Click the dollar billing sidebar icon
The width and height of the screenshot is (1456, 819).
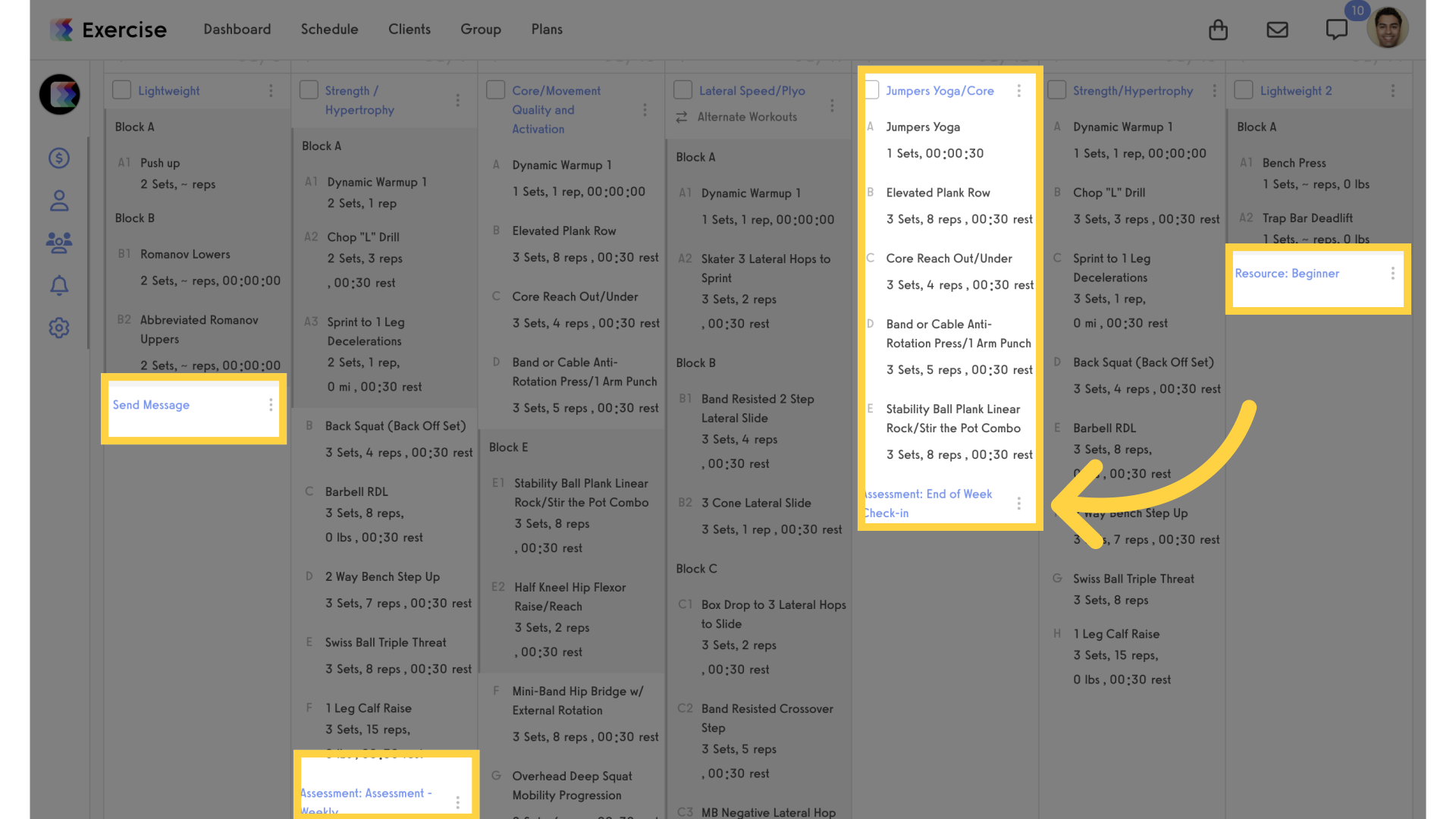59,158
